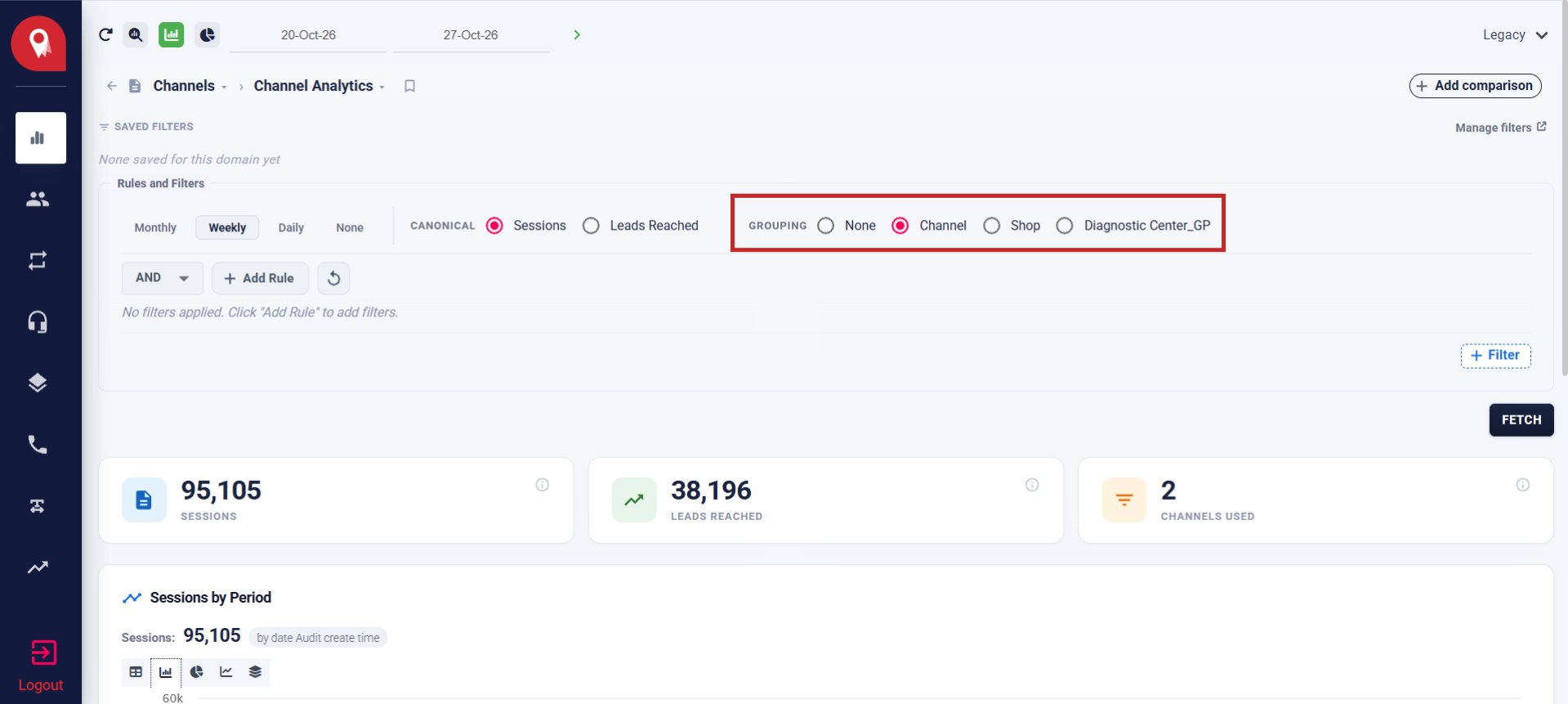Open the magnifier search analytics icon
1568x704 pixels.
click(x=136, y=34)
